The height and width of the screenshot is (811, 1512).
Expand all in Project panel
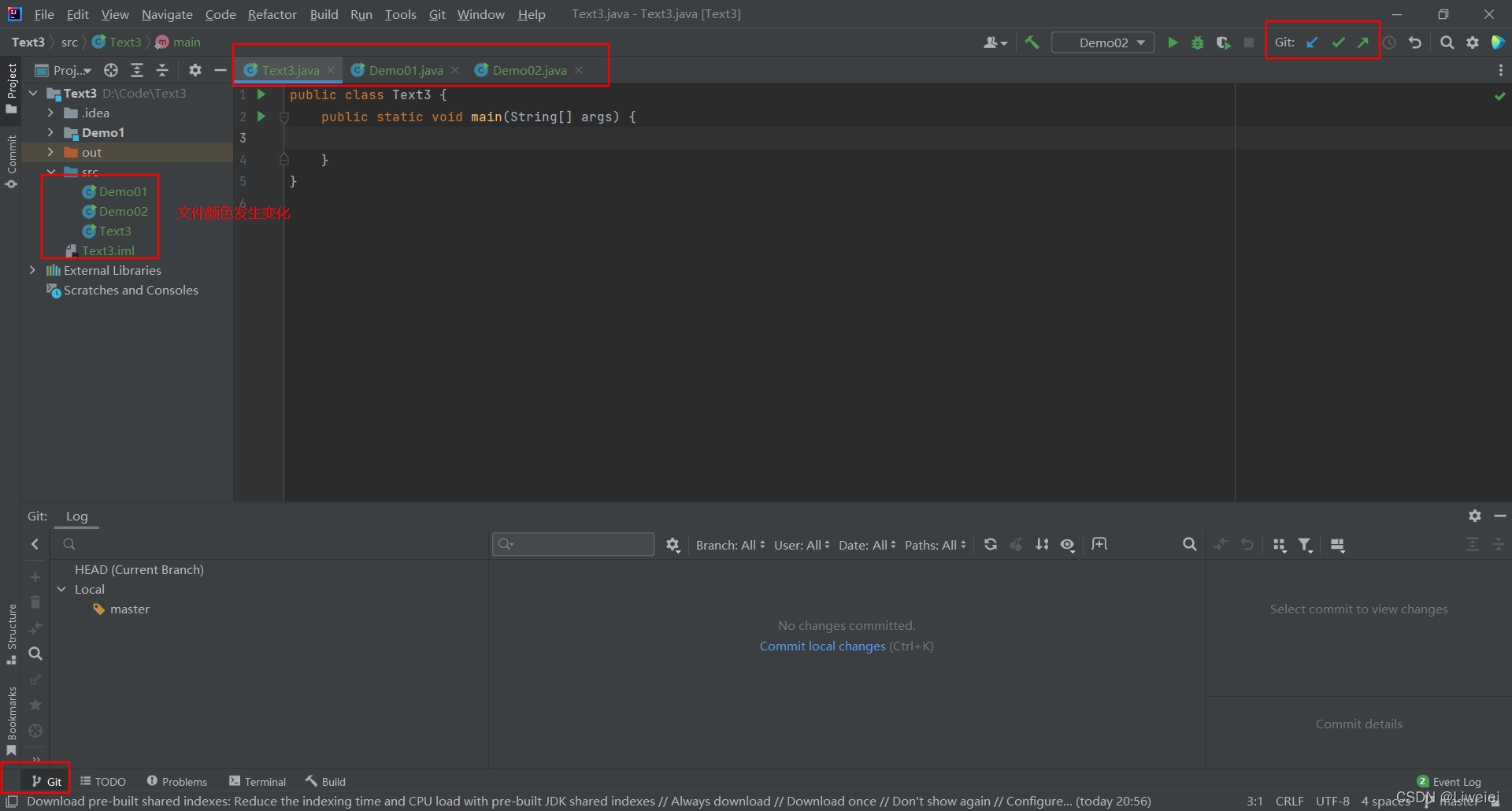(x=137, y=70)
